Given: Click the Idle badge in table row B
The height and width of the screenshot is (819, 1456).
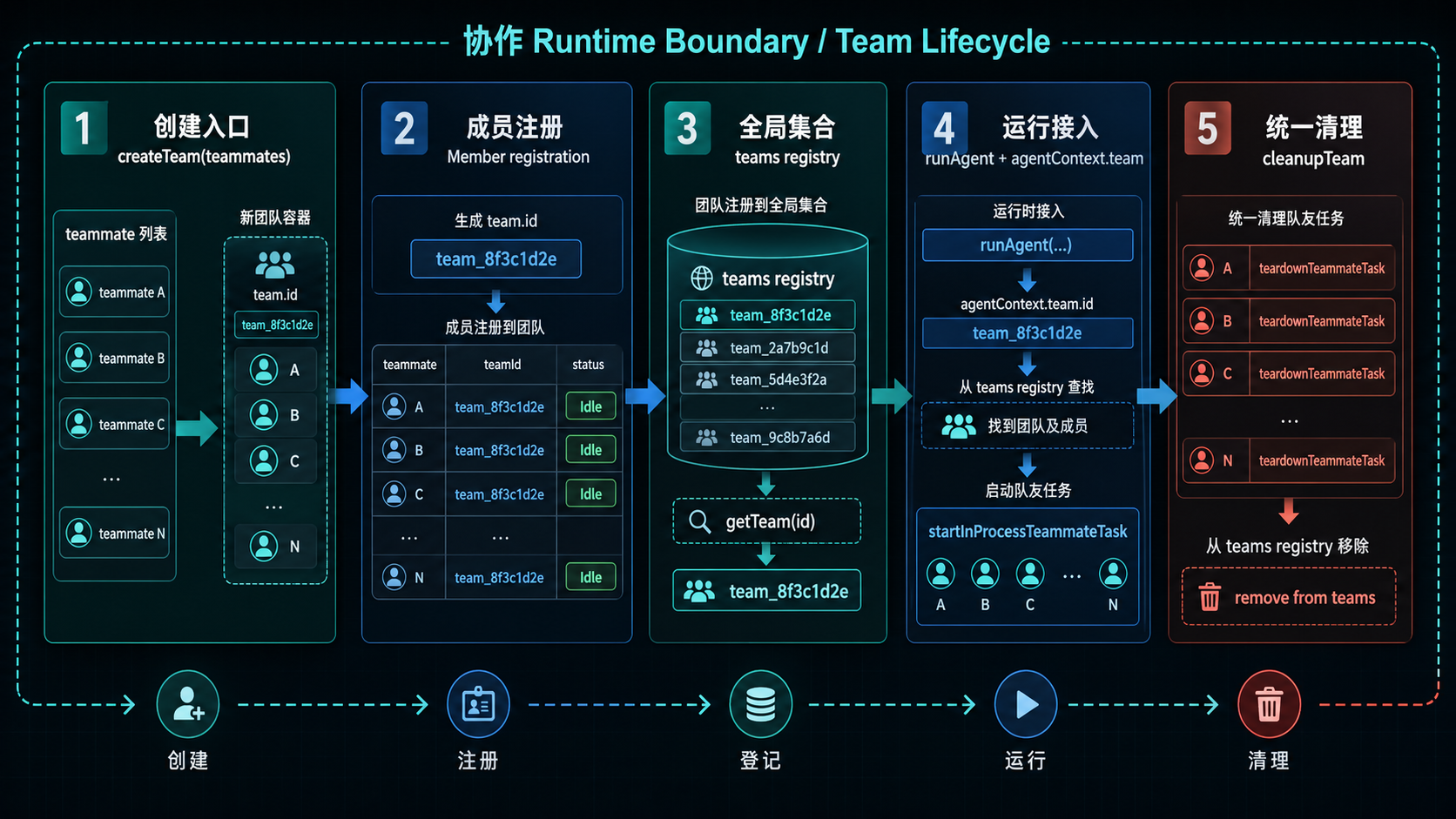Looking at the screenshot, I should [x=590, y=450].
